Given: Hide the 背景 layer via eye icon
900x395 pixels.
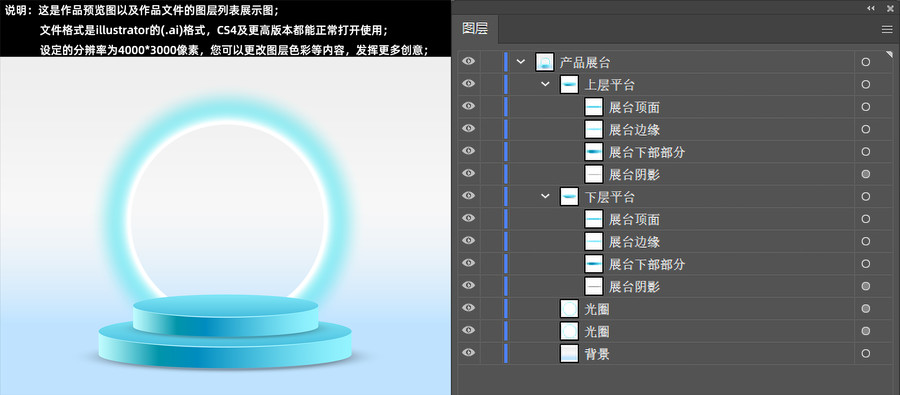Looking at the screenshot, I should [468, 353].
